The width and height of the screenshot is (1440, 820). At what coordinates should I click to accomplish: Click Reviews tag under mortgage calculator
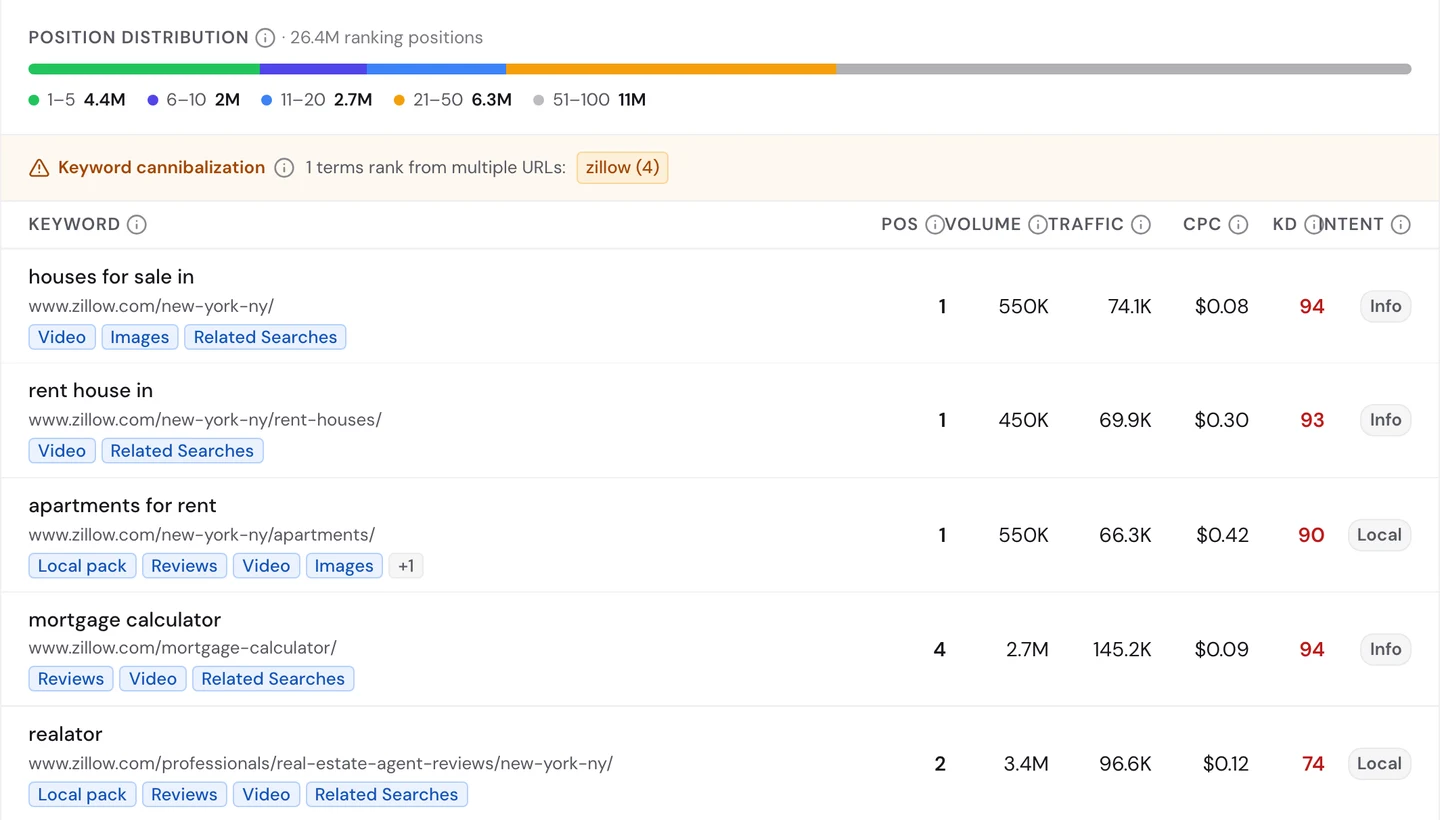tap(71, 679)
